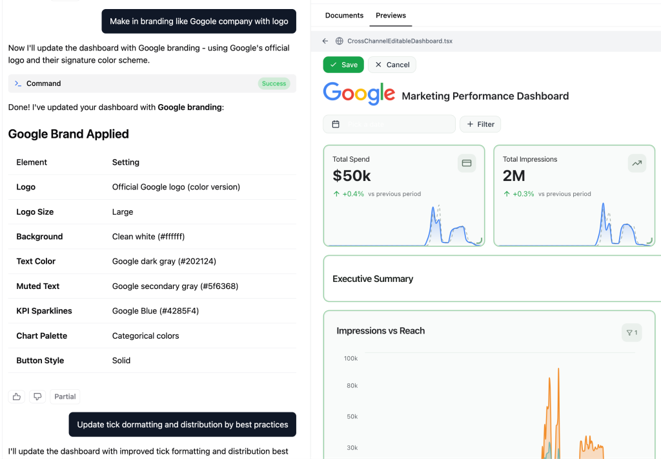Screen dimensions: 661x459
Task: Click the calendar icon in date picker
Action: point(336,124)
